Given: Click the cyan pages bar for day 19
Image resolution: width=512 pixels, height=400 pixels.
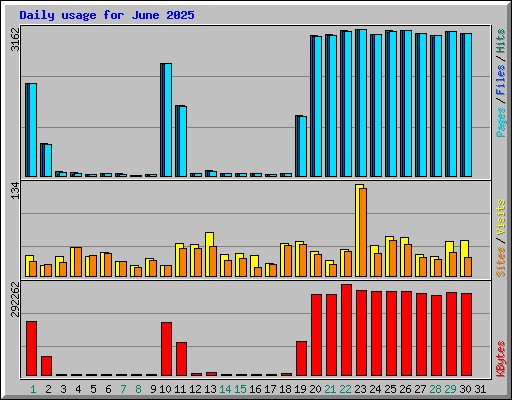Looking at the screenshot, I should pos(303,147).
